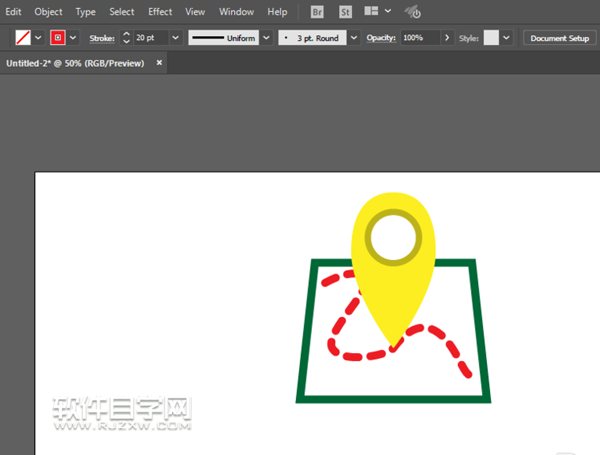This screenshot has width=600, height=455.
Task: Click the graphic Style swatch
Action: pyautogui.click(x=491, y=37)
